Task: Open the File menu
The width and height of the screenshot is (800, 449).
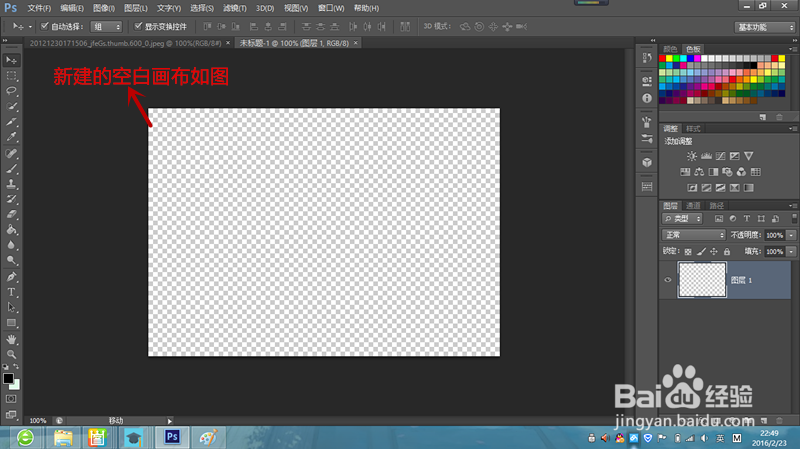Action: click(x=39, y=8)
